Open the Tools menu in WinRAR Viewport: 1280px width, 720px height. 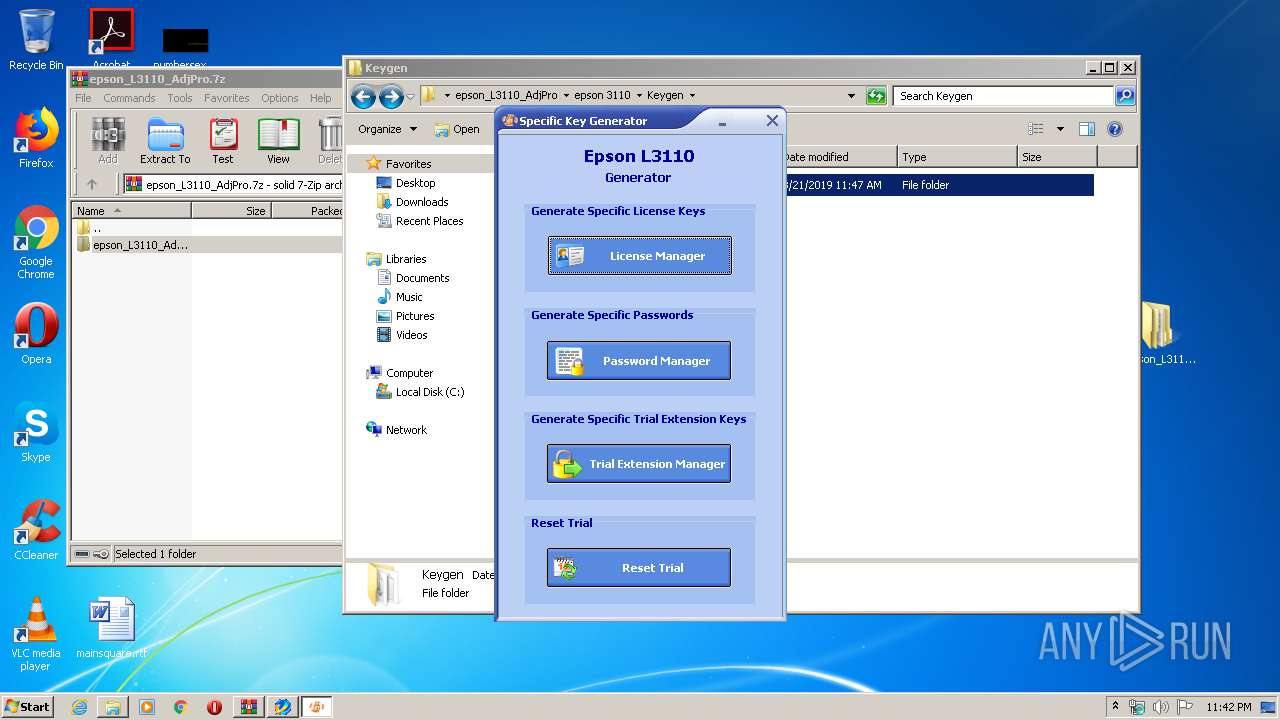coord(180,98)
